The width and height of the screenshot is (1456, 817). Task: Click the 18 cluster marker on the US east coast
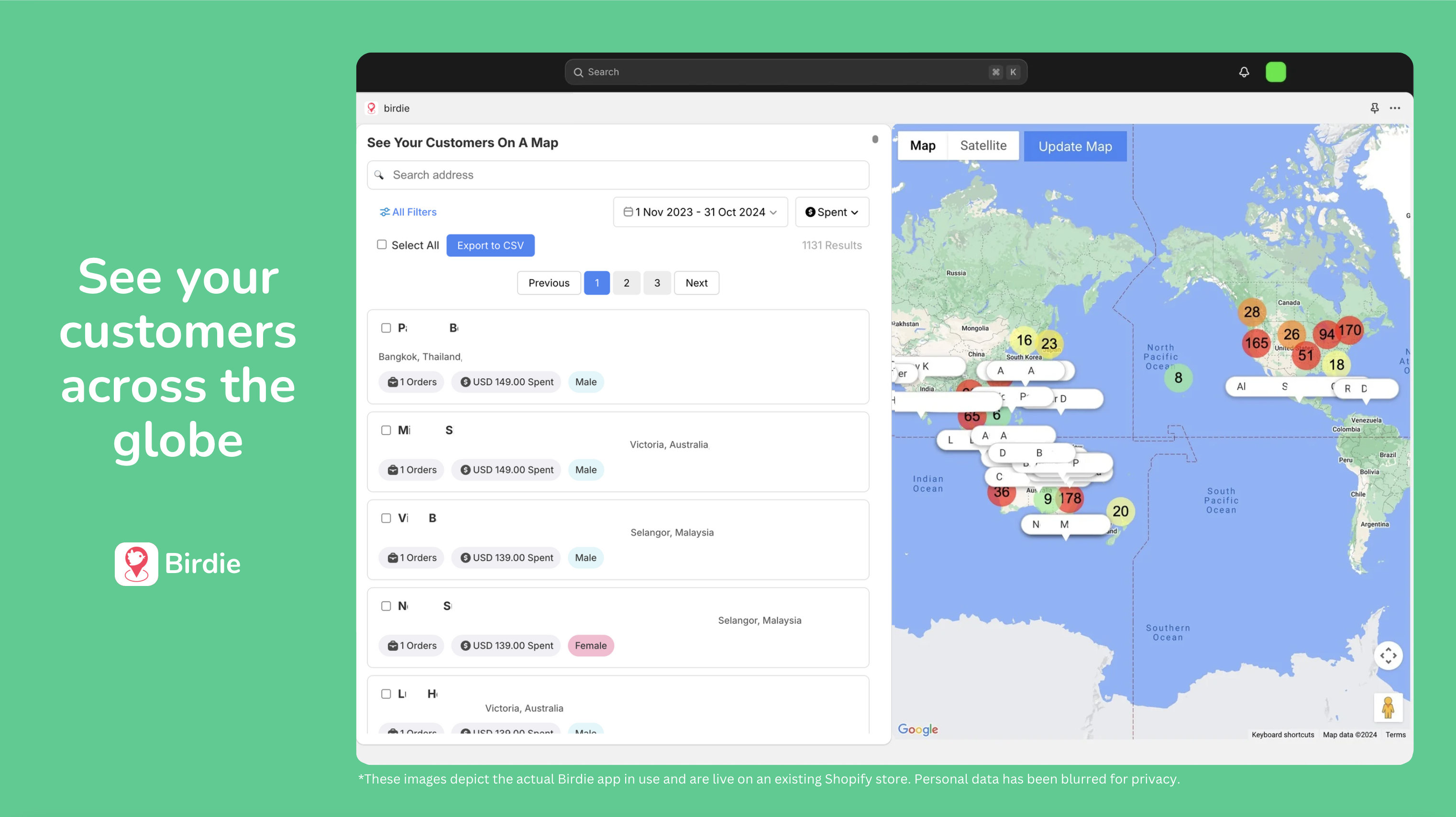tap(1337, 364)
